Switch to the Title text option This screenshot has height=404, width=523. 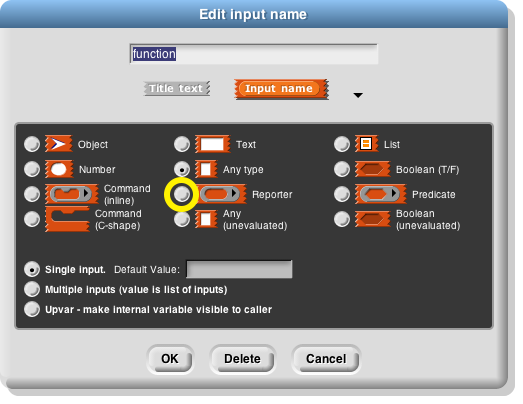click(177, 88)
